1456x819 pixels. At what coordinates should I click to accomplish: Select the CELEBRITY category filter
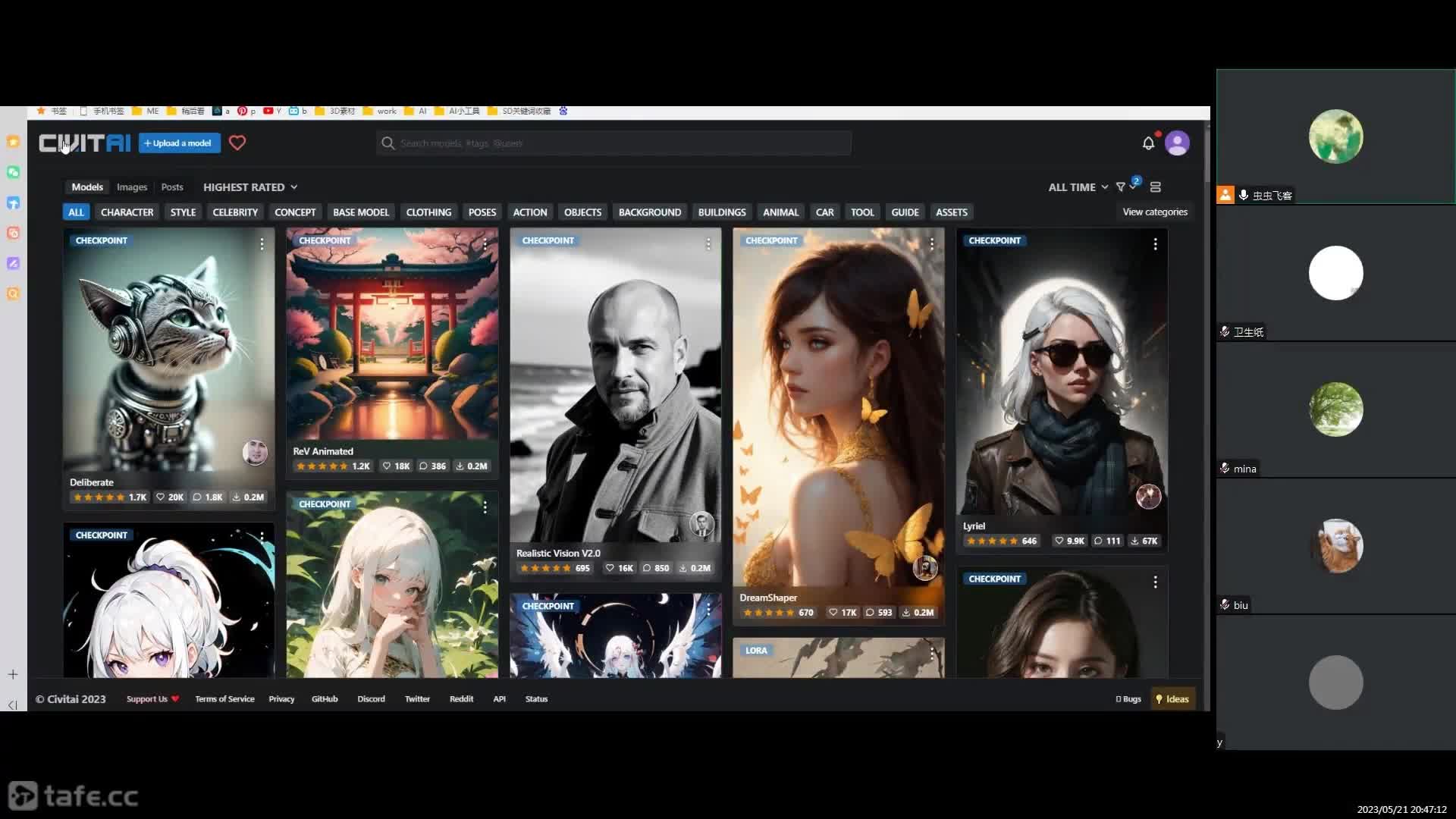point(235,212)
